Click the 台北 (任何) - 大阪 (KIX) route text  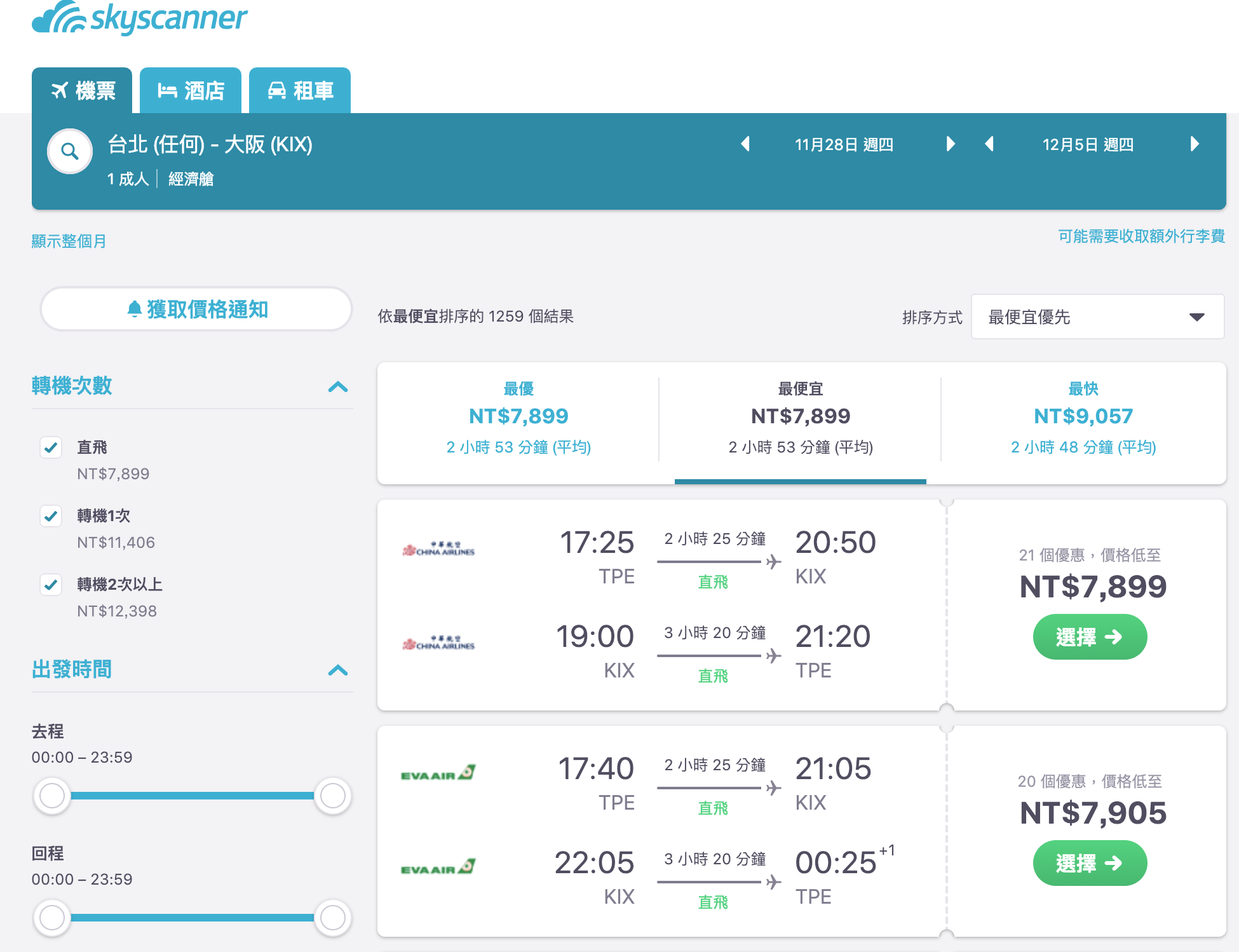[x=210, y=144]
